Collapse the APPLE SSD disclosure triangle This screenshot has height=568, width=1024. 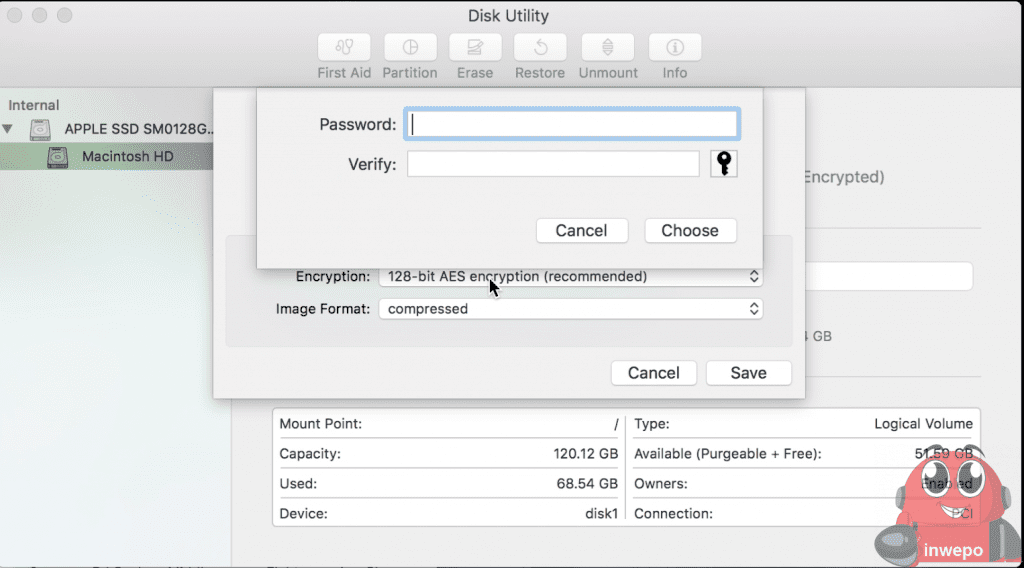coord(9,129)
